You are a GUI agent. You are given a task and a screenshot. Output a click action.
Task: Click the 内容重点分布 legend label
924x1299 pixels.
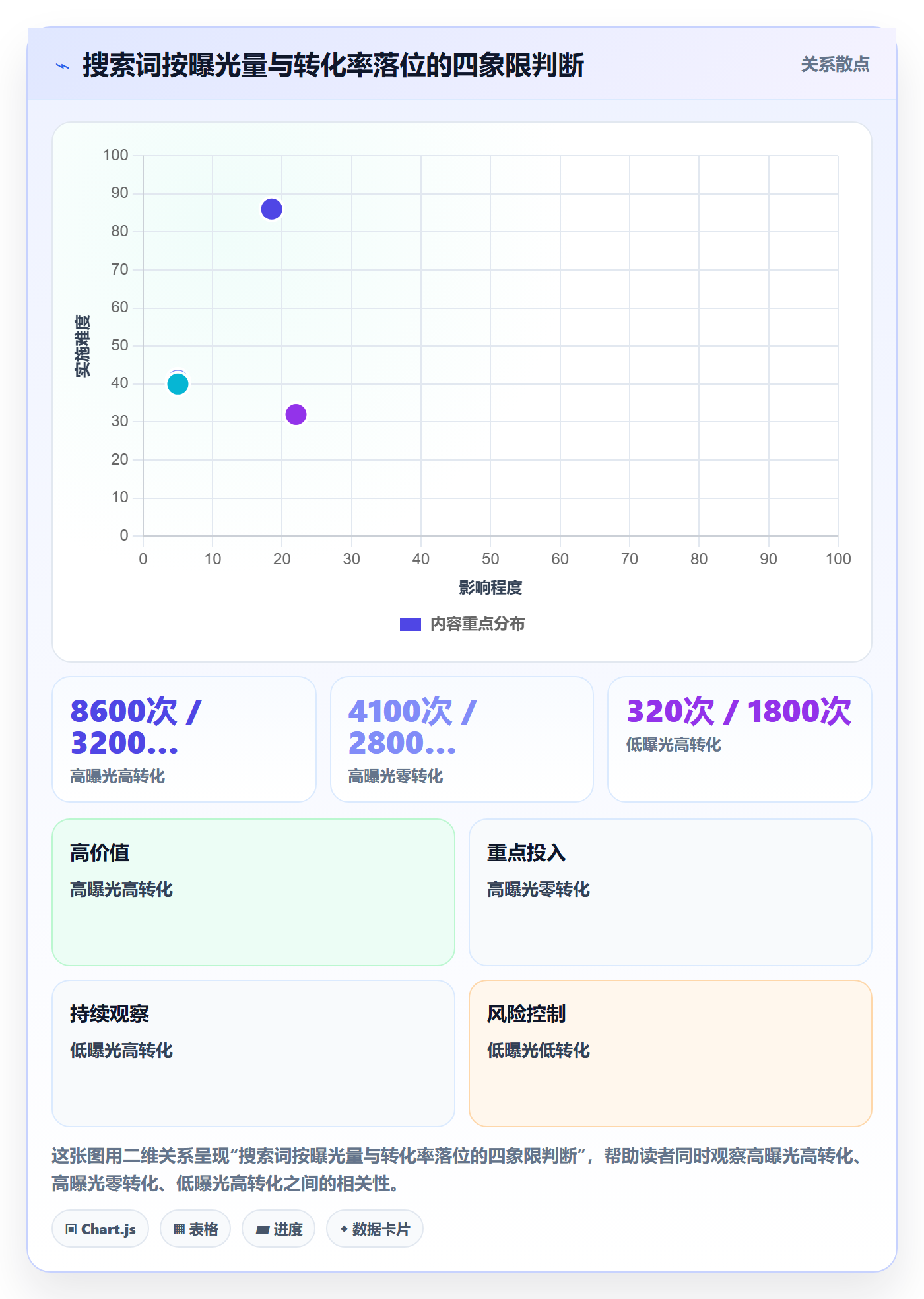click(x=477, y=624)
